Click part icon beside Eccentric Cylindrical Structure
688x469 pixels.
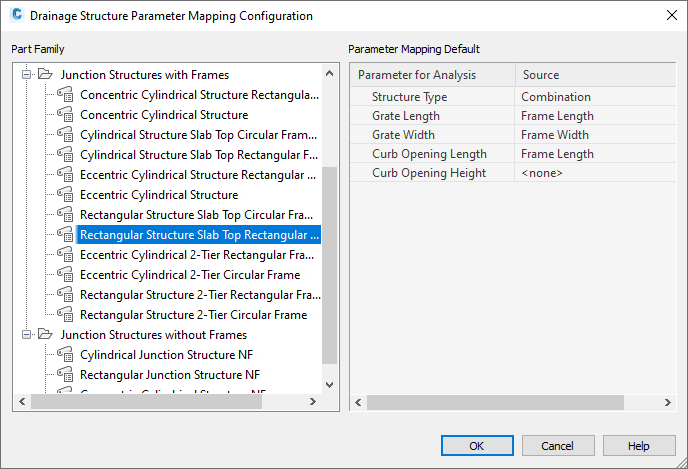click(65, 195)
